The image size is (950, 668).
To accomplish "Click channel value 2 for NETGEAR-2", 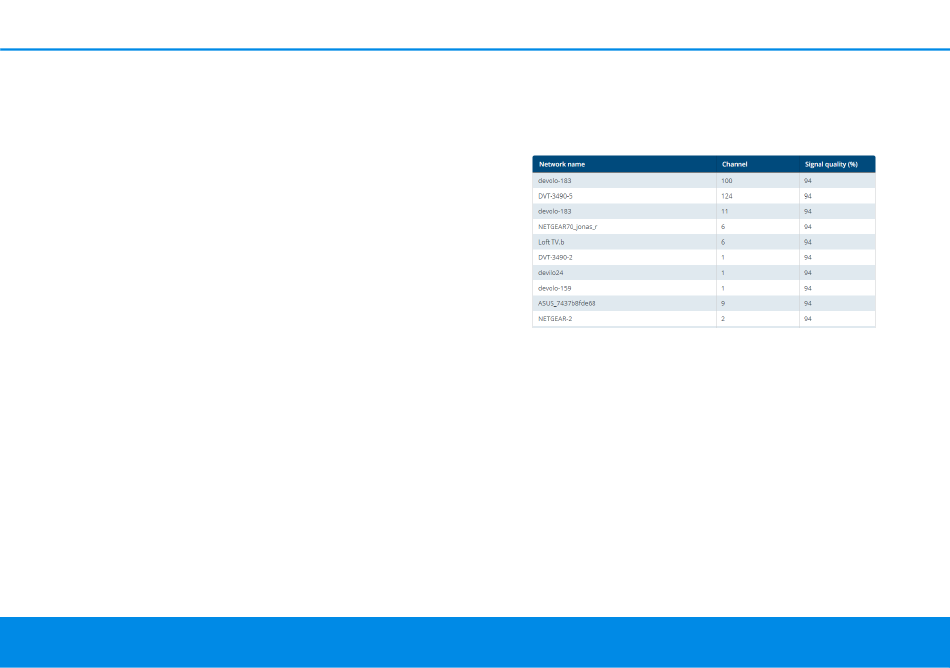I will pyautogui.click(x=723, y=318).
